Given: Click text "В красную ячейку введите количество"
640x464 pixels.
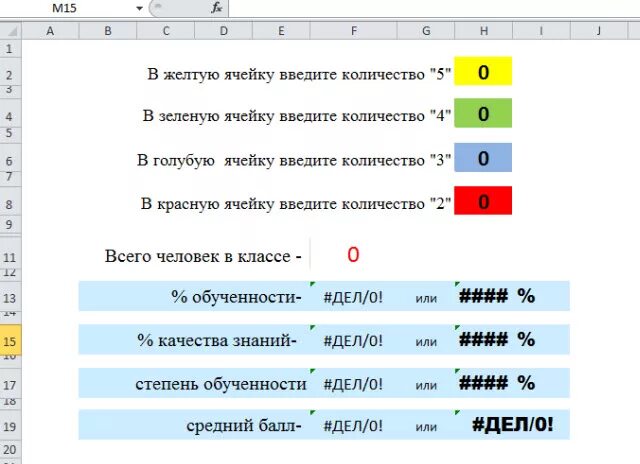Looking at the screenshot, I should pos(283,203).
